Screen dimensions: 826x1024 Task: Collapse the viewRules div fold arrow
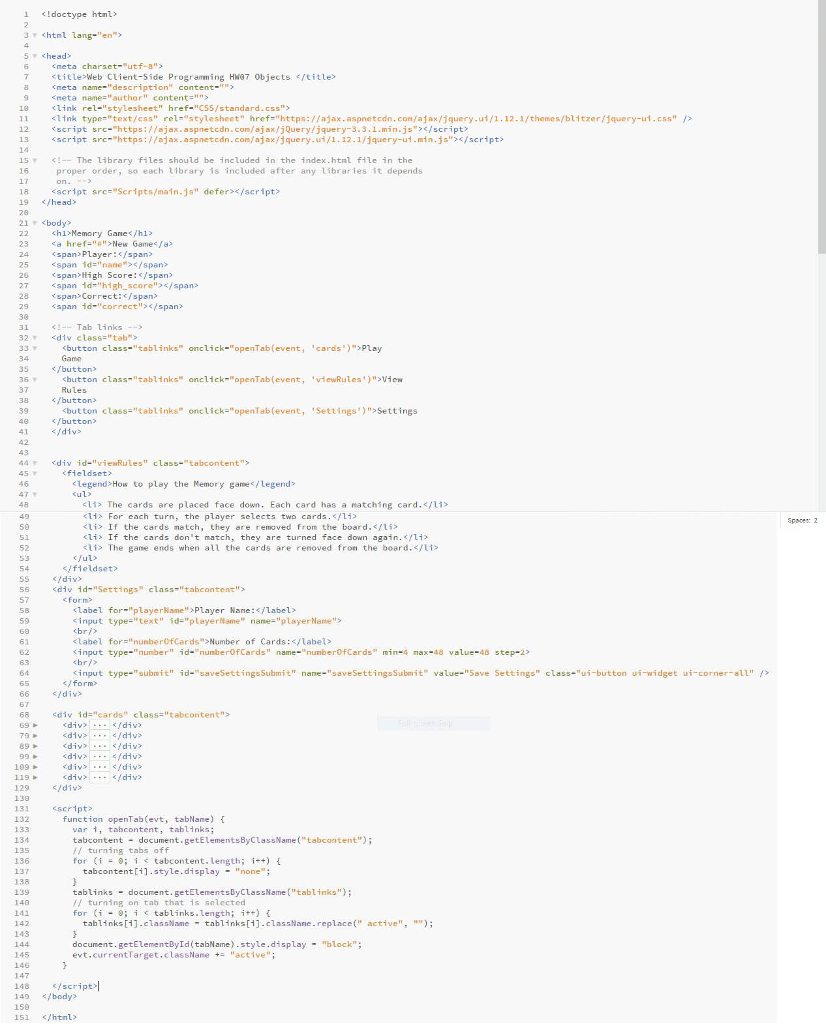[x=36, y=463]
